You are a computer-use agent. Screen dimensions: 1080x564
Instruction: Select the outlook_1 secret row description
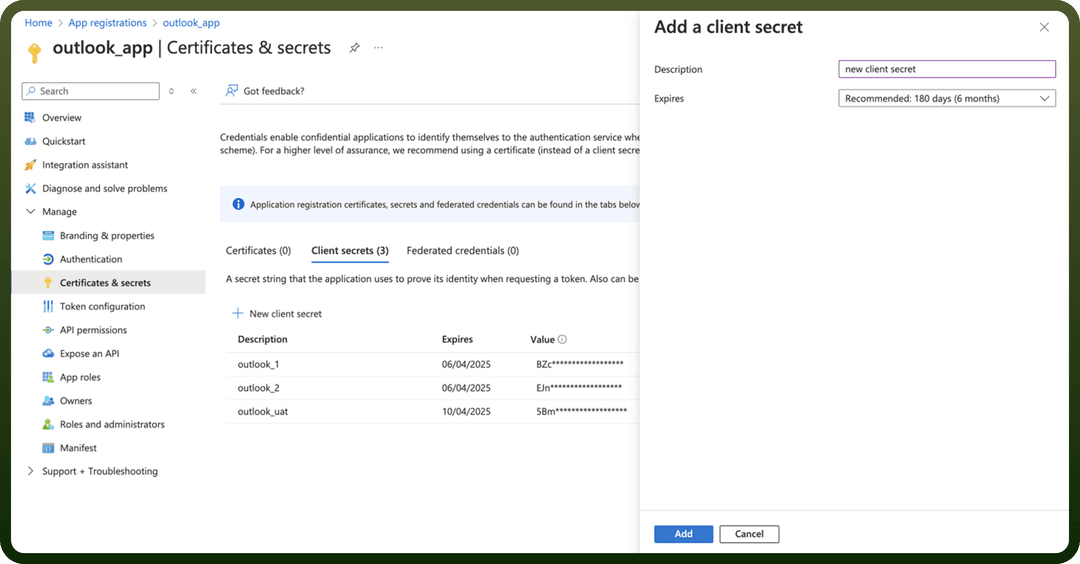pyautogui.click(x=258, y=364)
